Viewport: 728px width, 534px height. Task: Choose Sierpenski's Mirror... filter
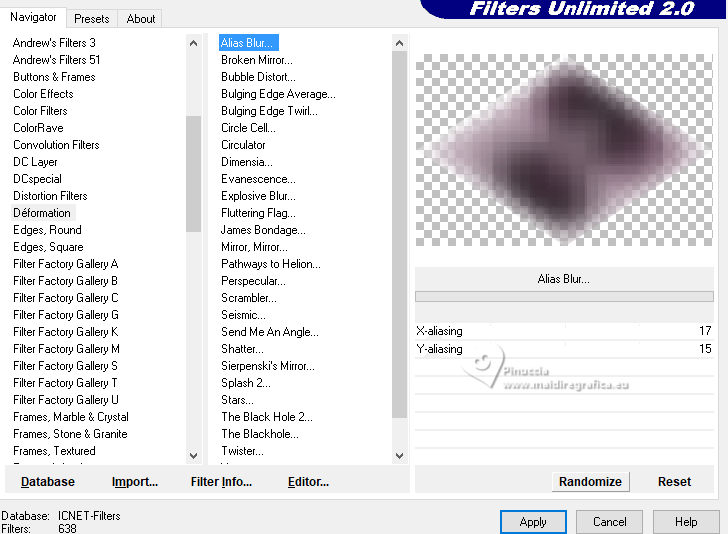point(268,366)
